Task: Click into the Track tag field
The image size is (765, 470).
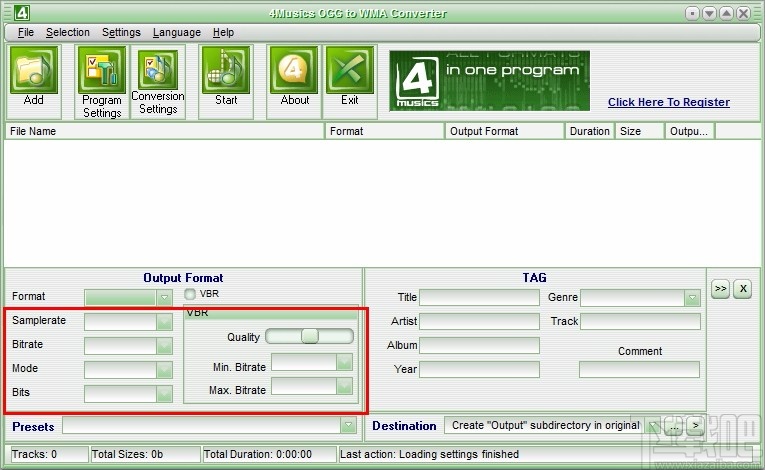Action: click(x=640, y=321)
